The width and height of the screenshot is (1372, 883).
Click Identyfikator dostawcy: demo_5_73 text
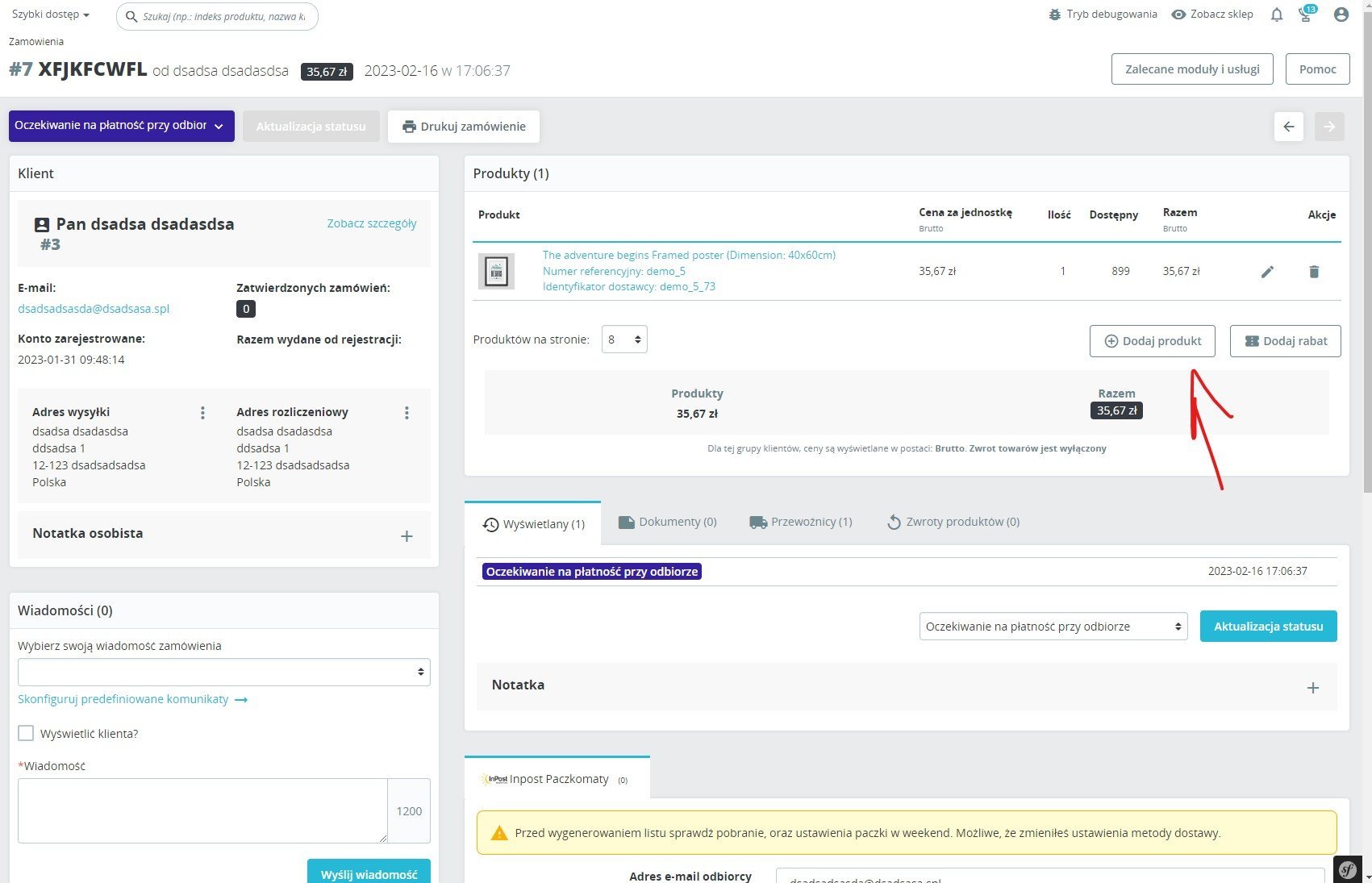pos(629,286)
